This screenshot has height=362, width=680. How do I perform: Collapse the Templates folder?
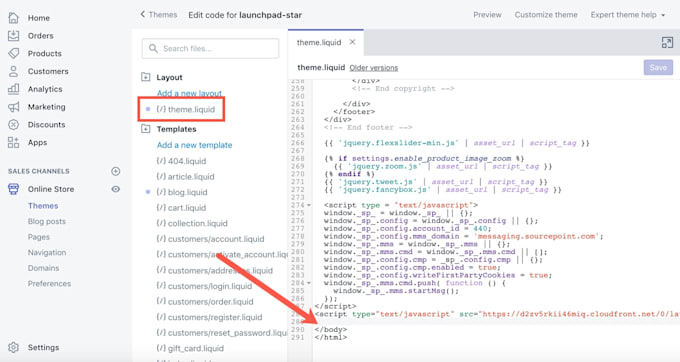[x=146, y=129]
